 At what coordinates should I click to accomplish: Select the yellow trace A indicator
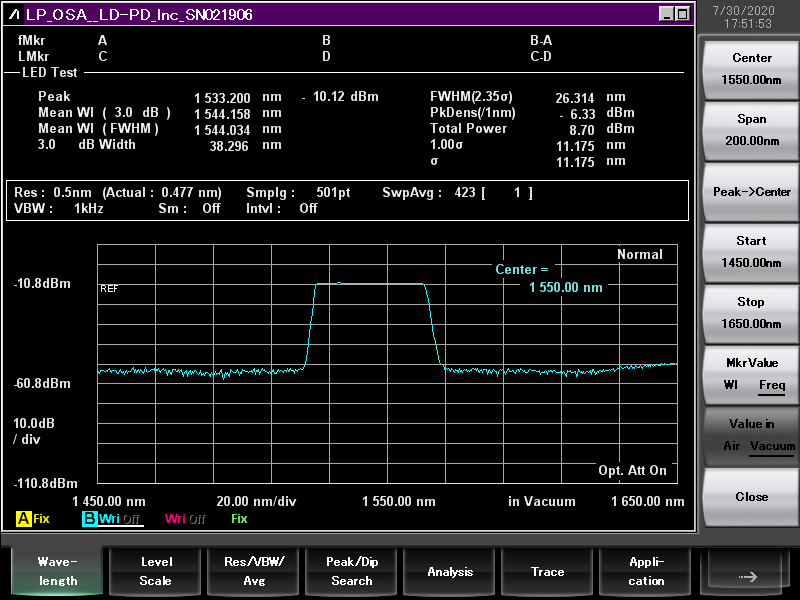(x=23, y=519)
